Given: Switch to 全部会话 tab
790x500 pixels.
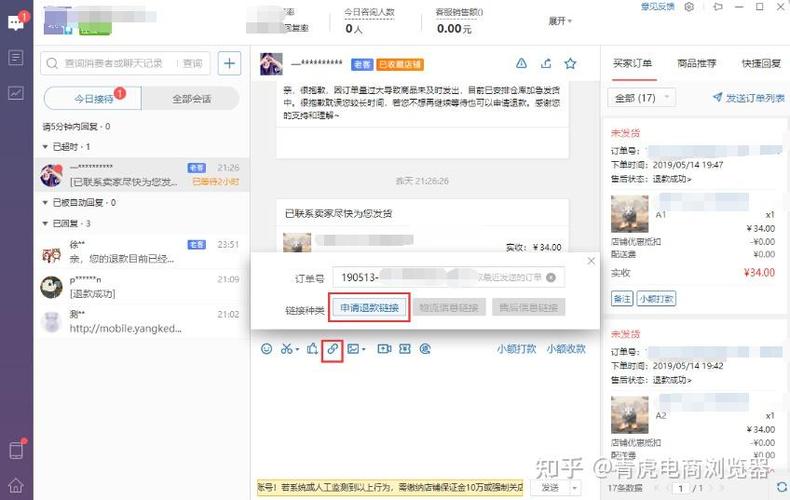Looking at the screenshot, I should (191, 99).
